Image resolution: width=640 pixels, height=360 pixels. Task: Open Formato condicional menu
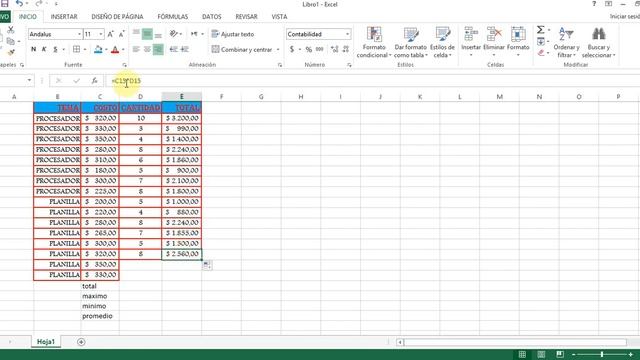tap(374, 42)
